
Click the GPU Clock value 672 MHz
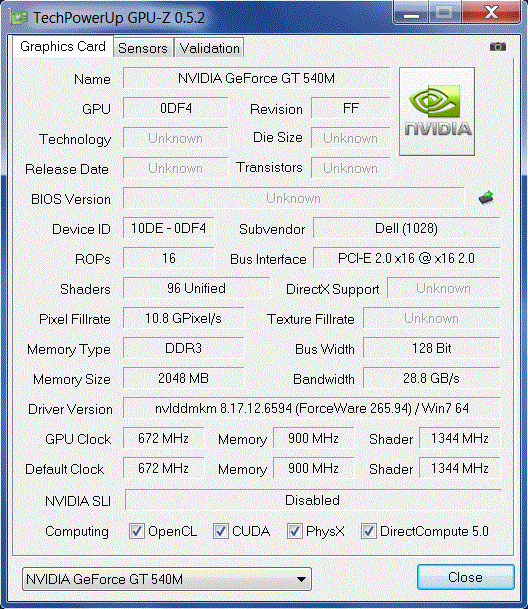click(164, 438)
